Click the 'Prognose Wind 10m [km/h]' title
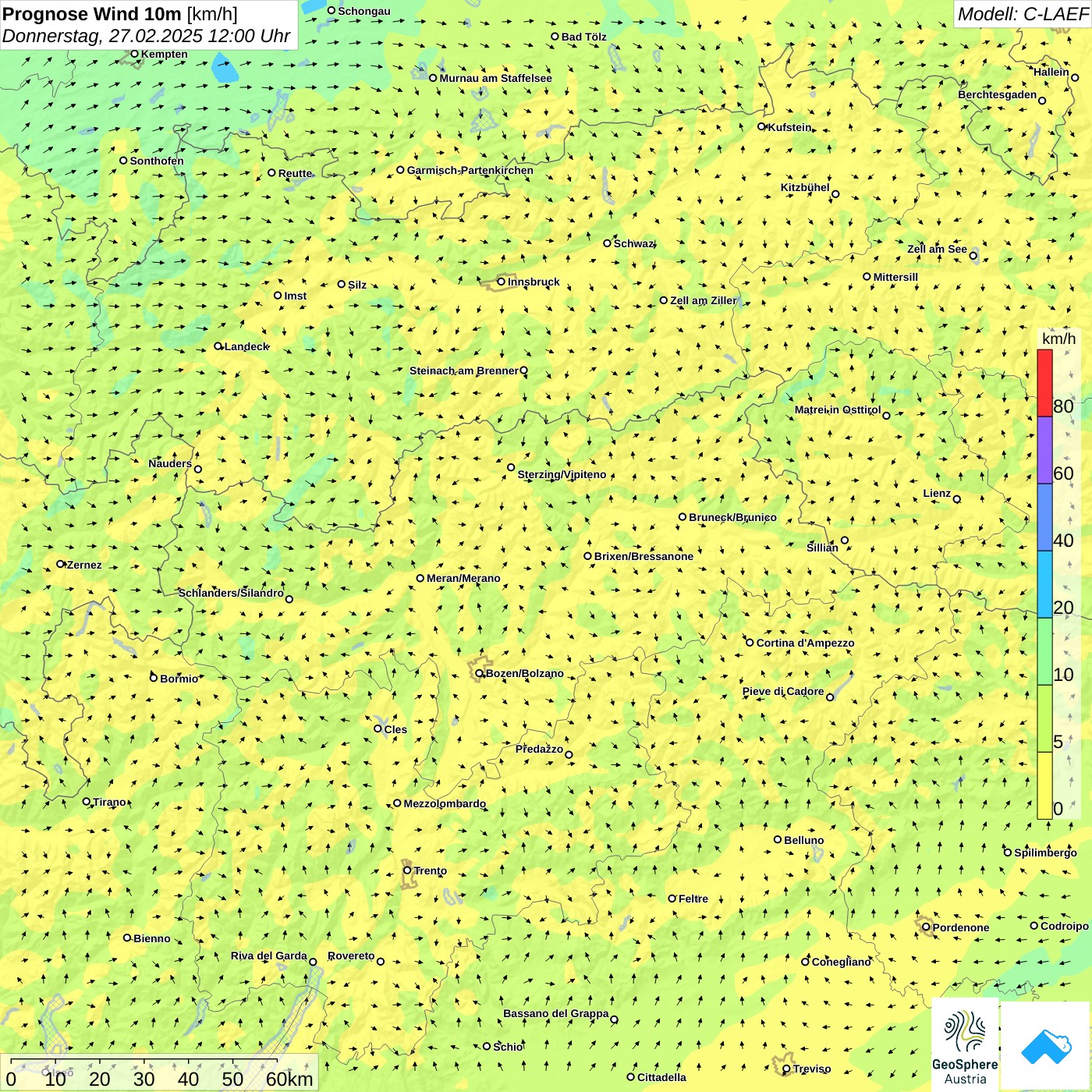 coord(120,13)
